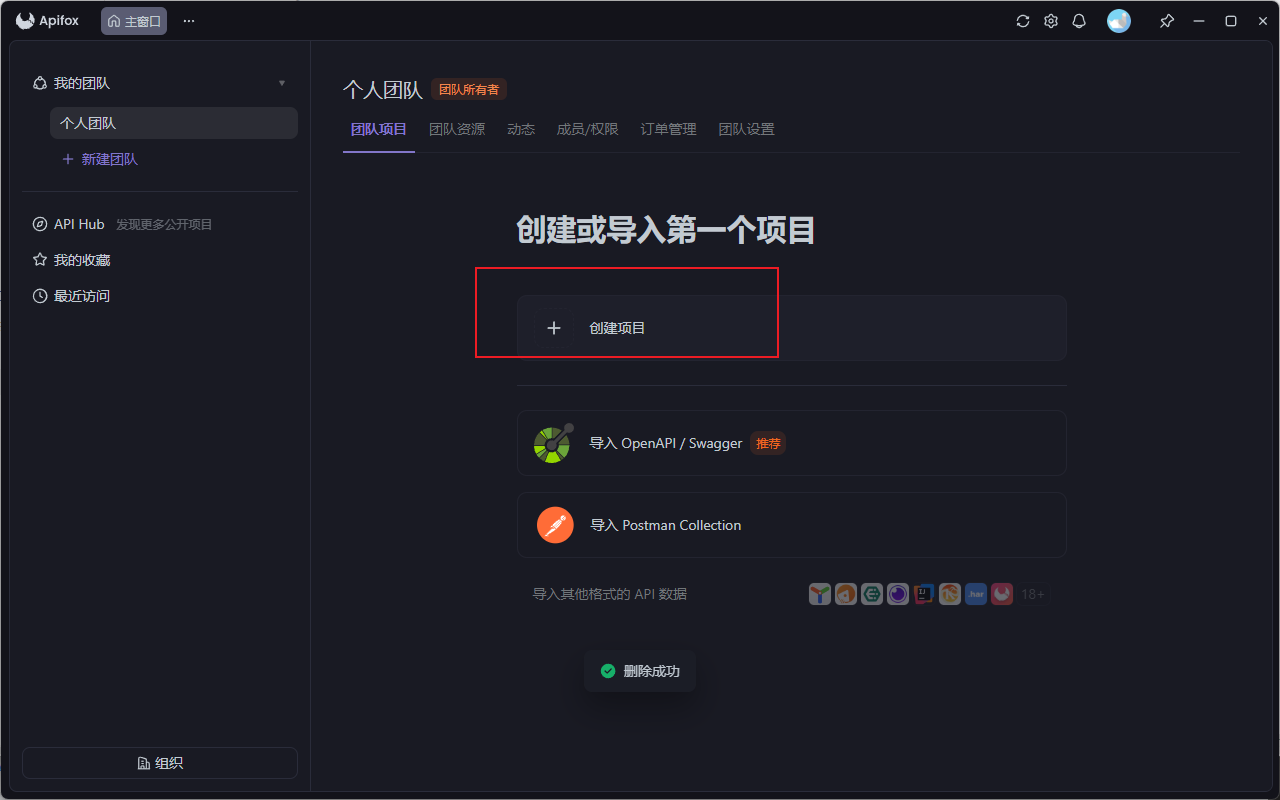Click the 创建项目 button
Viewport: 1280px width, 800px height.
(x=792, y=328)
